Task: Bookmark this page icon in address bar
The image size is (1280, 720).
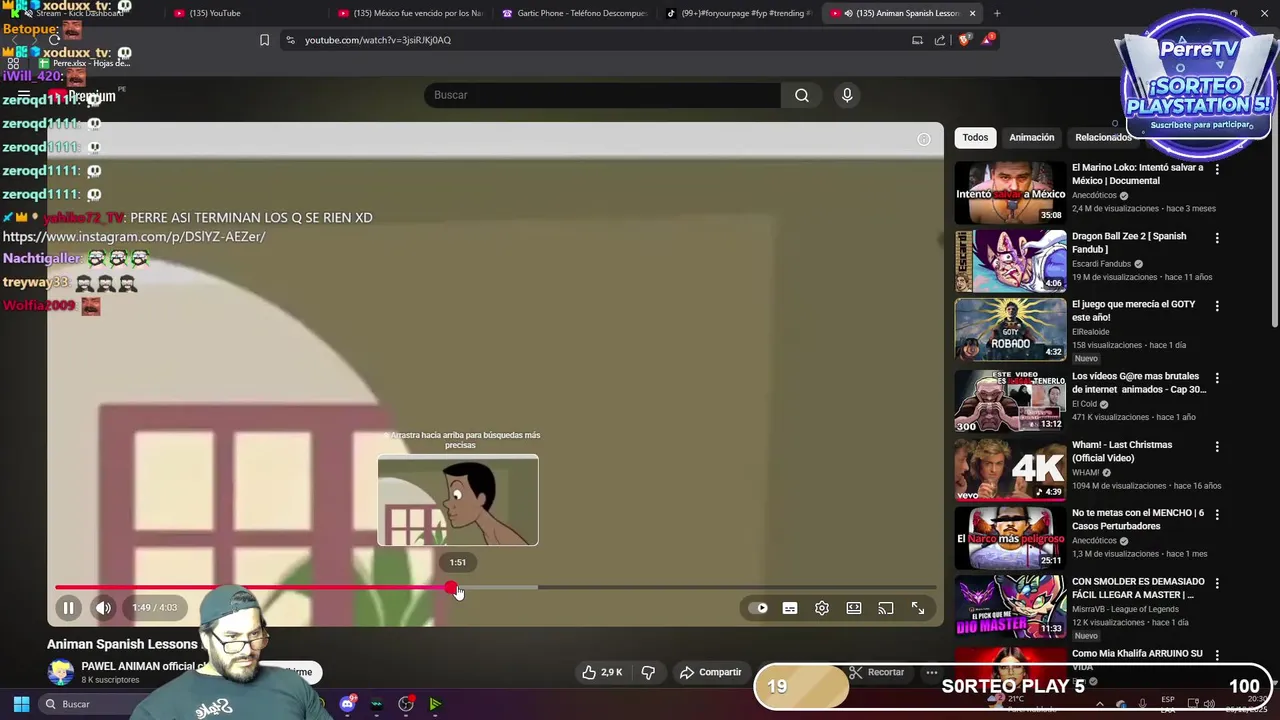Action: [264, 40]
